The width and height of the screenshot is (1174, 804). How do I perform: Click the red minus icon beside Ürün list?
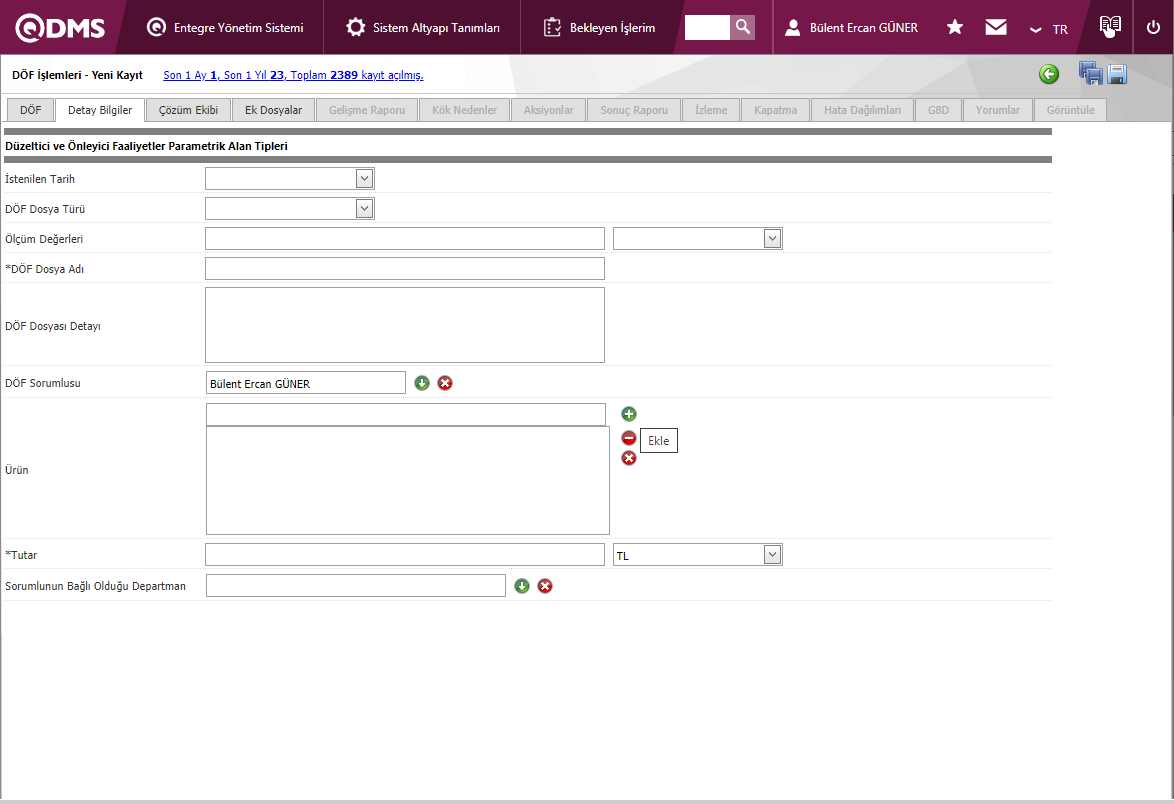click(629, 438)
